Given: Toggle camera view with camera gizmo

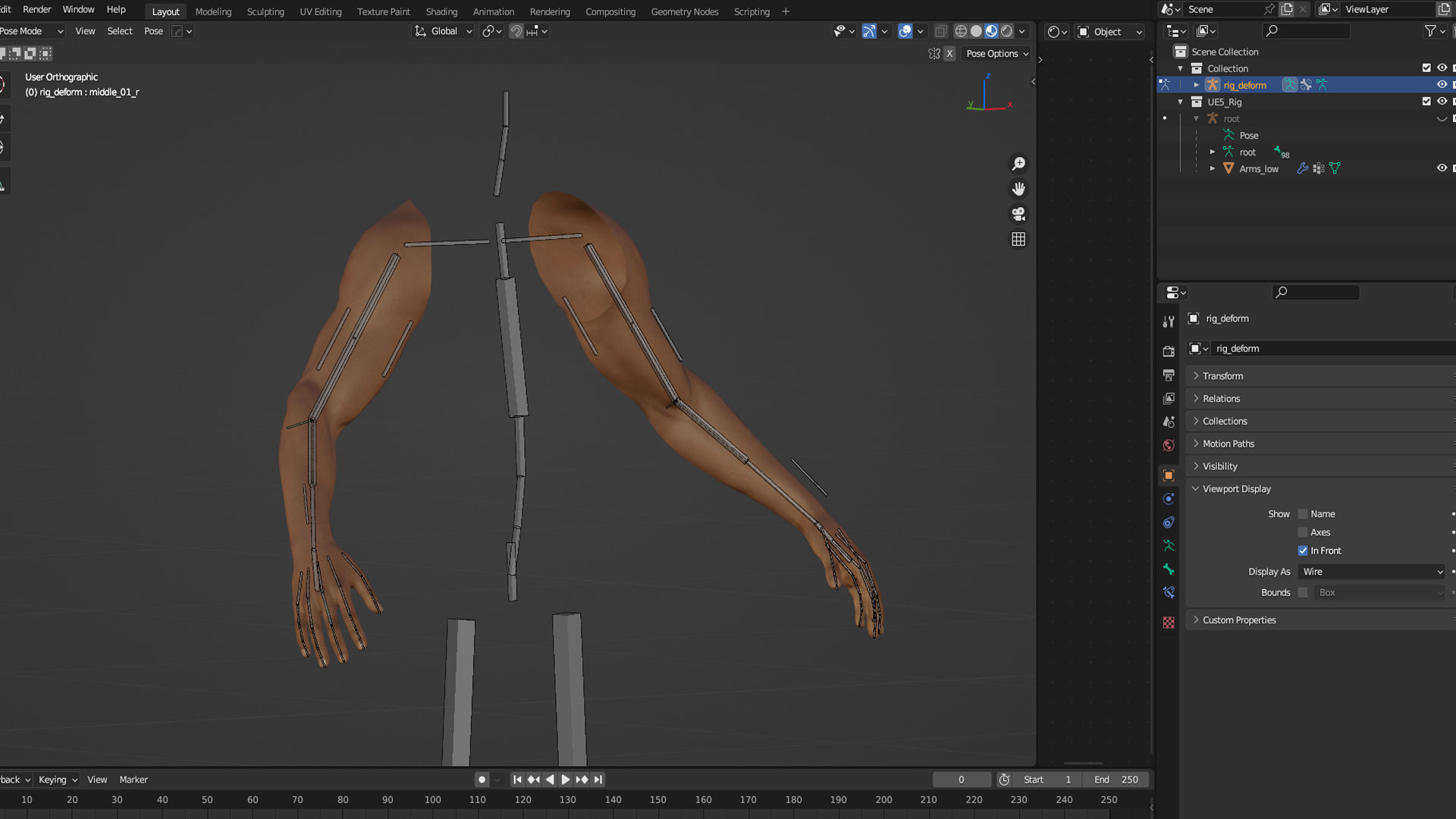Looking at the screenshot, I should point(1018,214).
